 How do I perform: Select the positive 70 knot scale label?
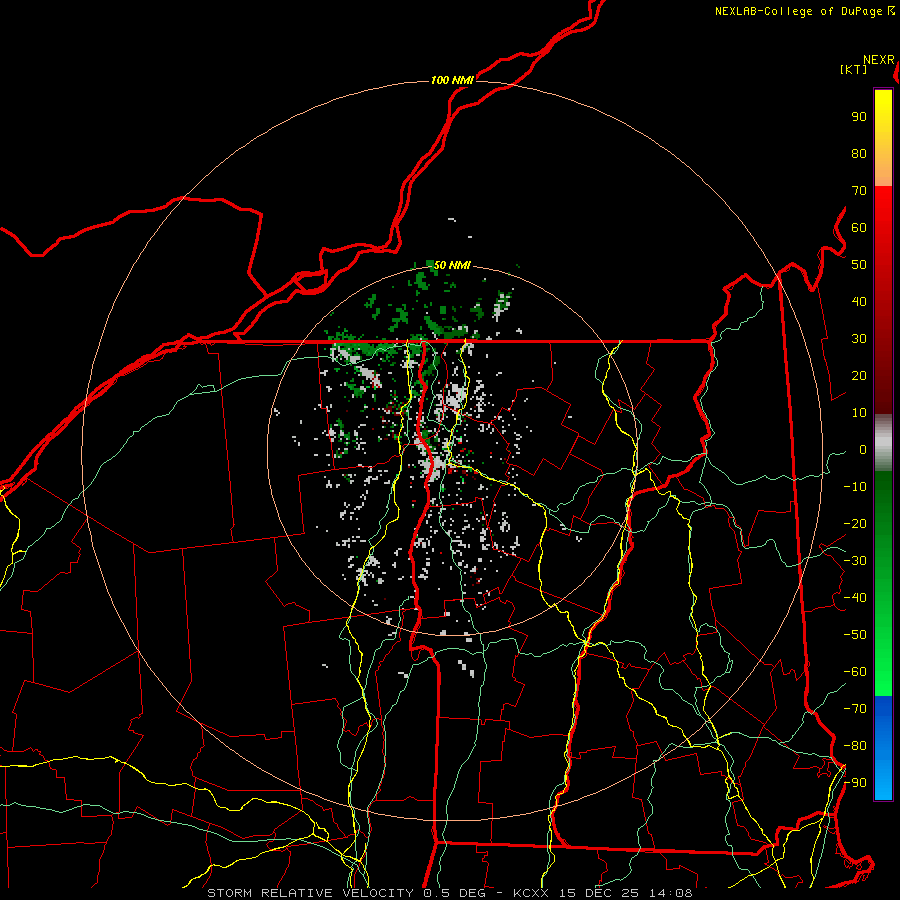859,191
